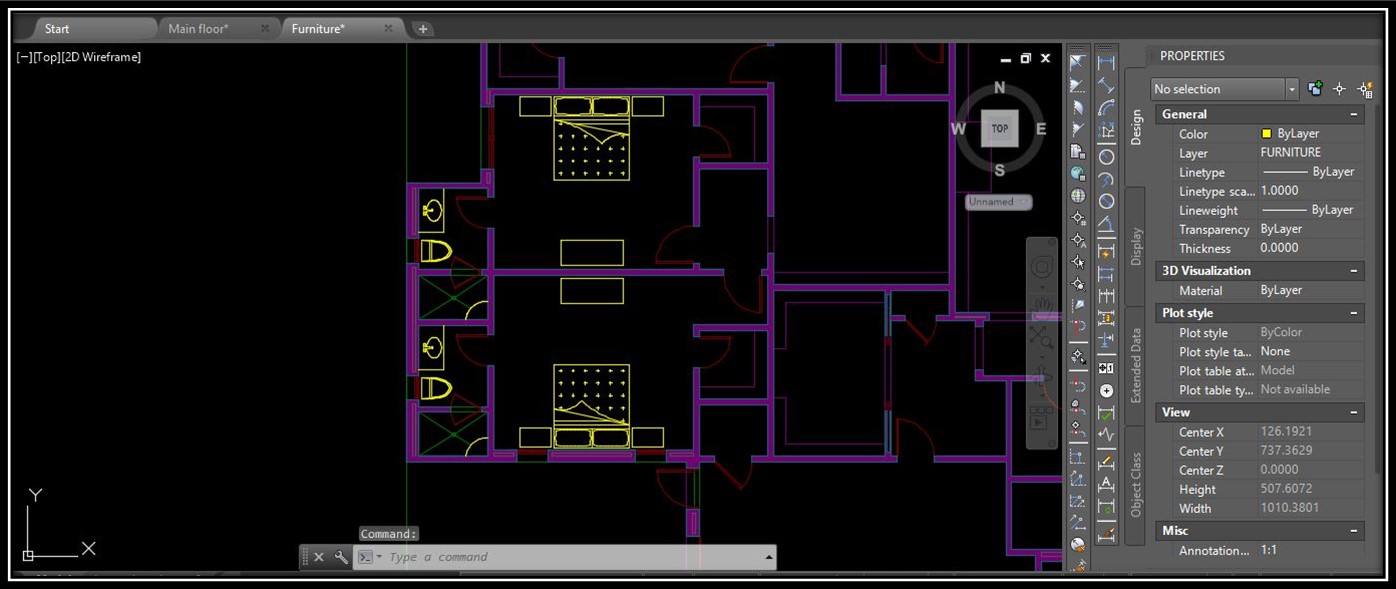Collapse the Misc properties section

coord(1354,531)
